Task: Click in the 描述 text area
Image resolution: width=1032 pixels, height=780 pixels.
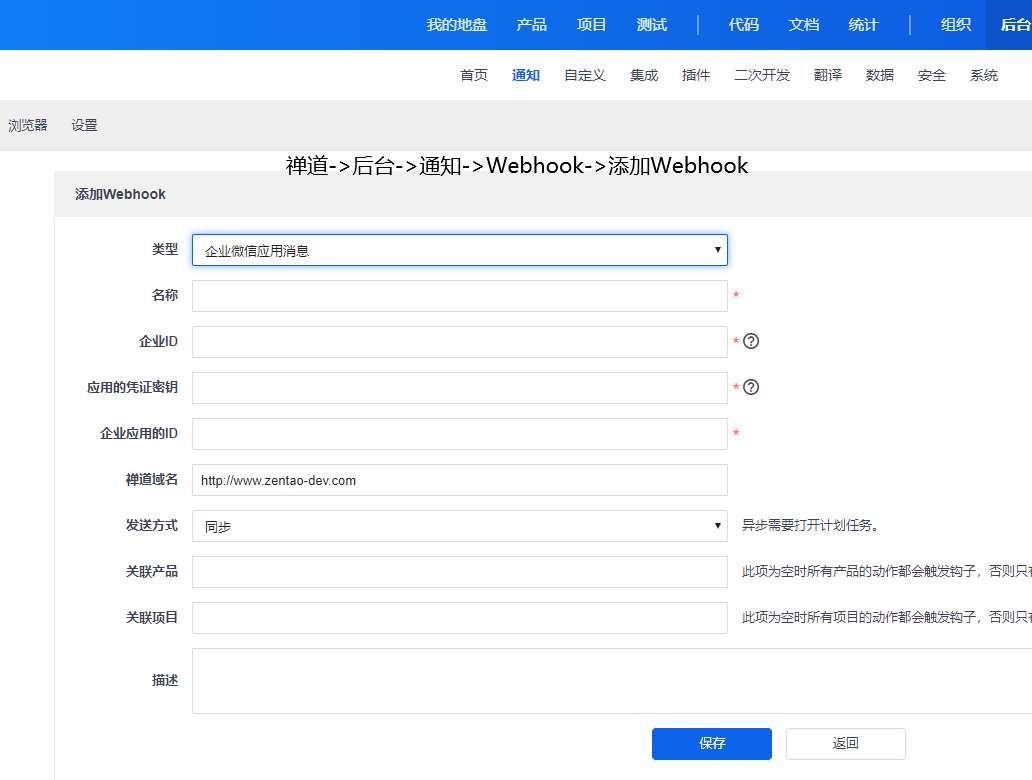Action: coord(610,680)
